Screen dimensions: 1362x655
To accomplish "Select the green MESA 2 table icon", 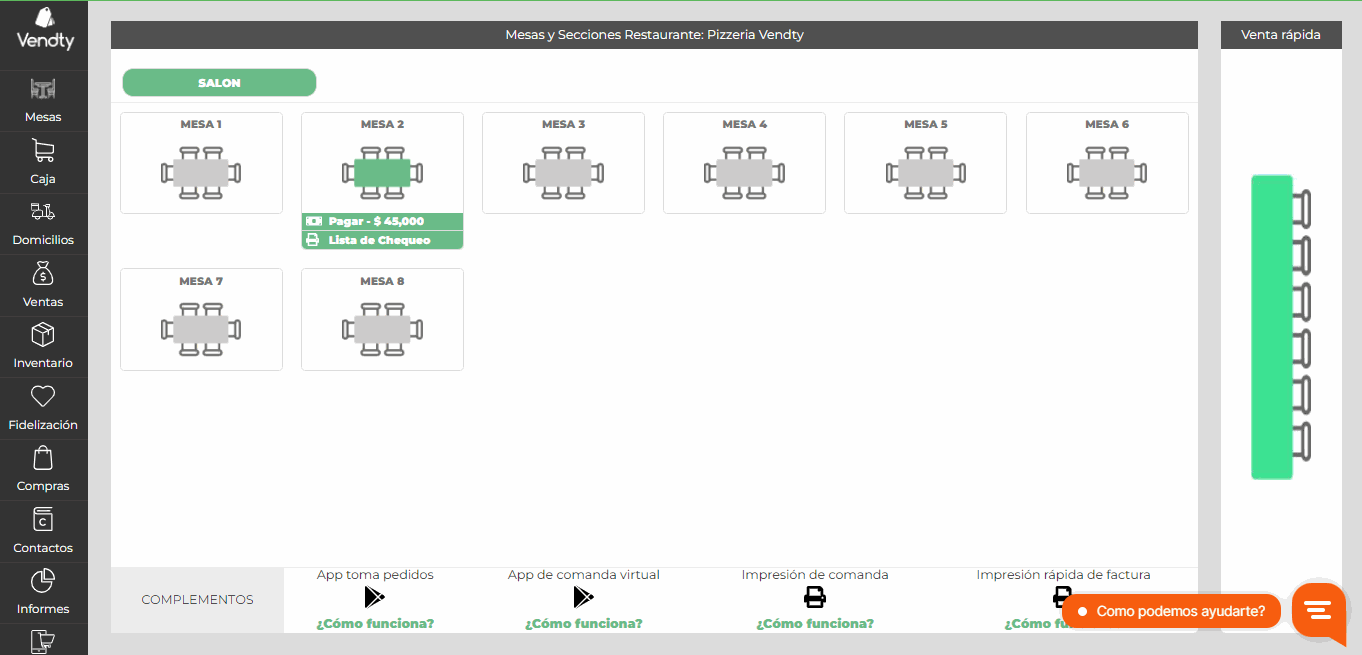I will coord(382,173).
